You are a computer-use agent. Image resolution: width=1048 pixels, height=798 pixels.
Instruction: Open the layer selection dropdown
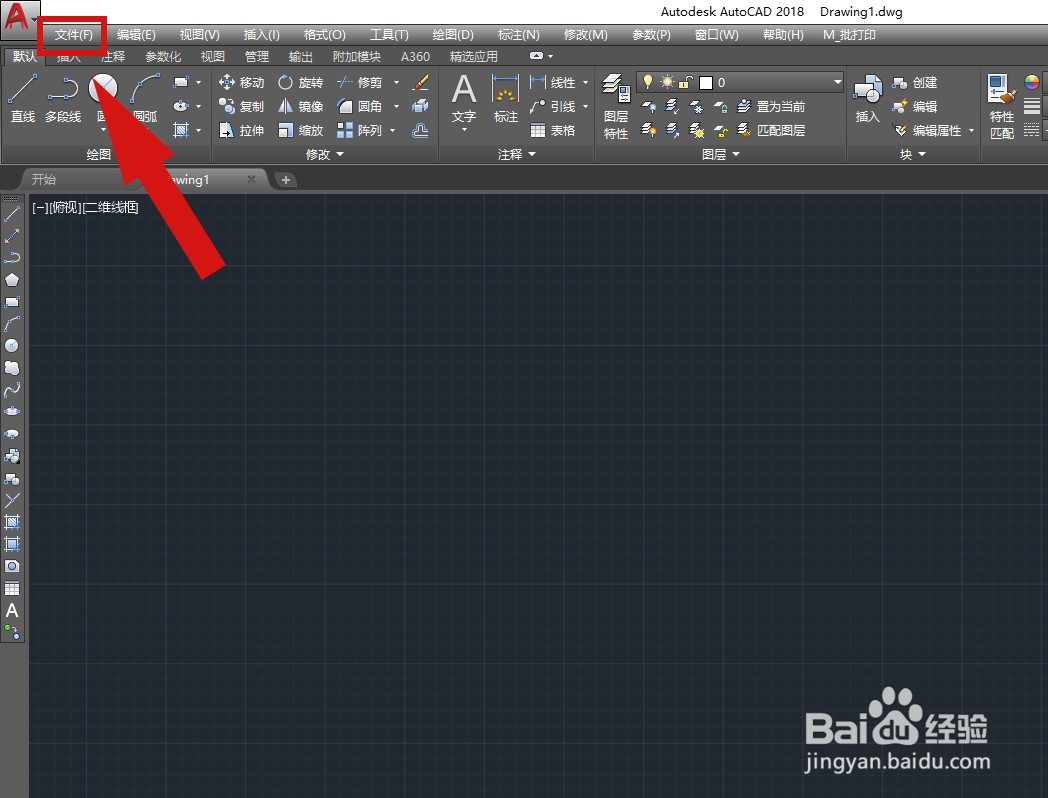pos(837,82)
